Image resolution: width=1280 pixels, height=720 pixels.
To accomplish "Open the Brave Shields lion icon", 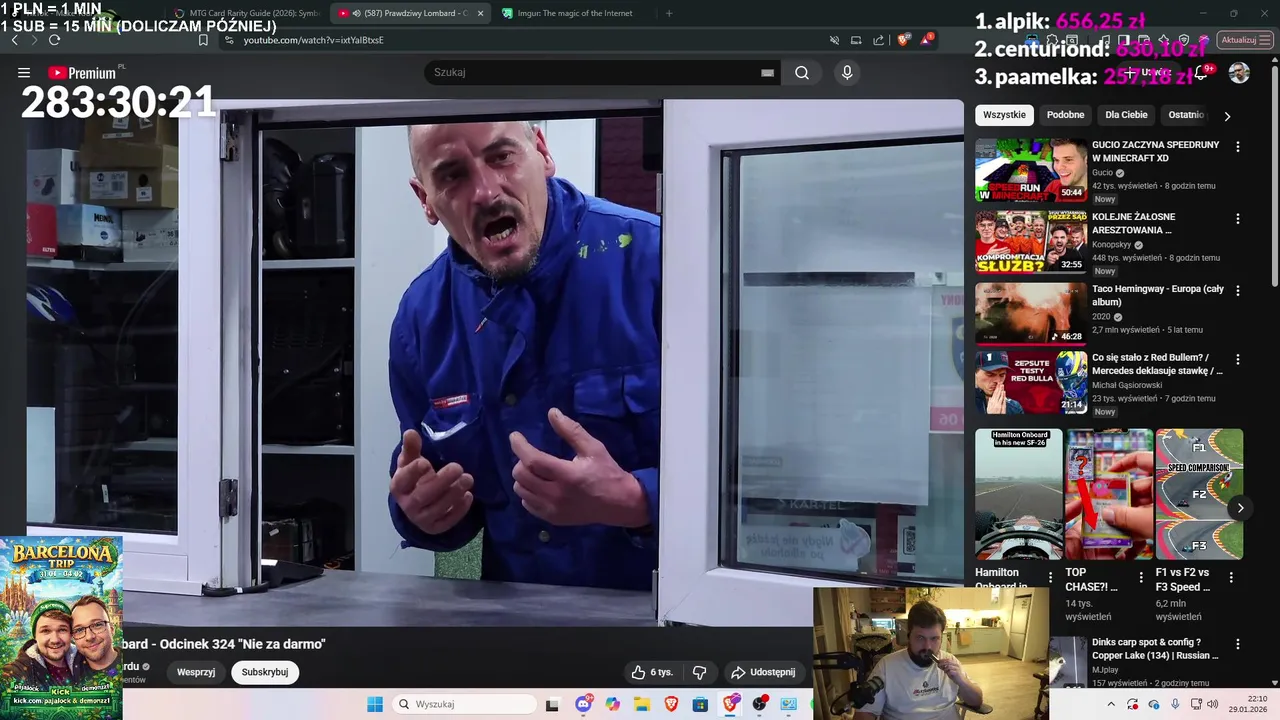I will click(902, 40).
